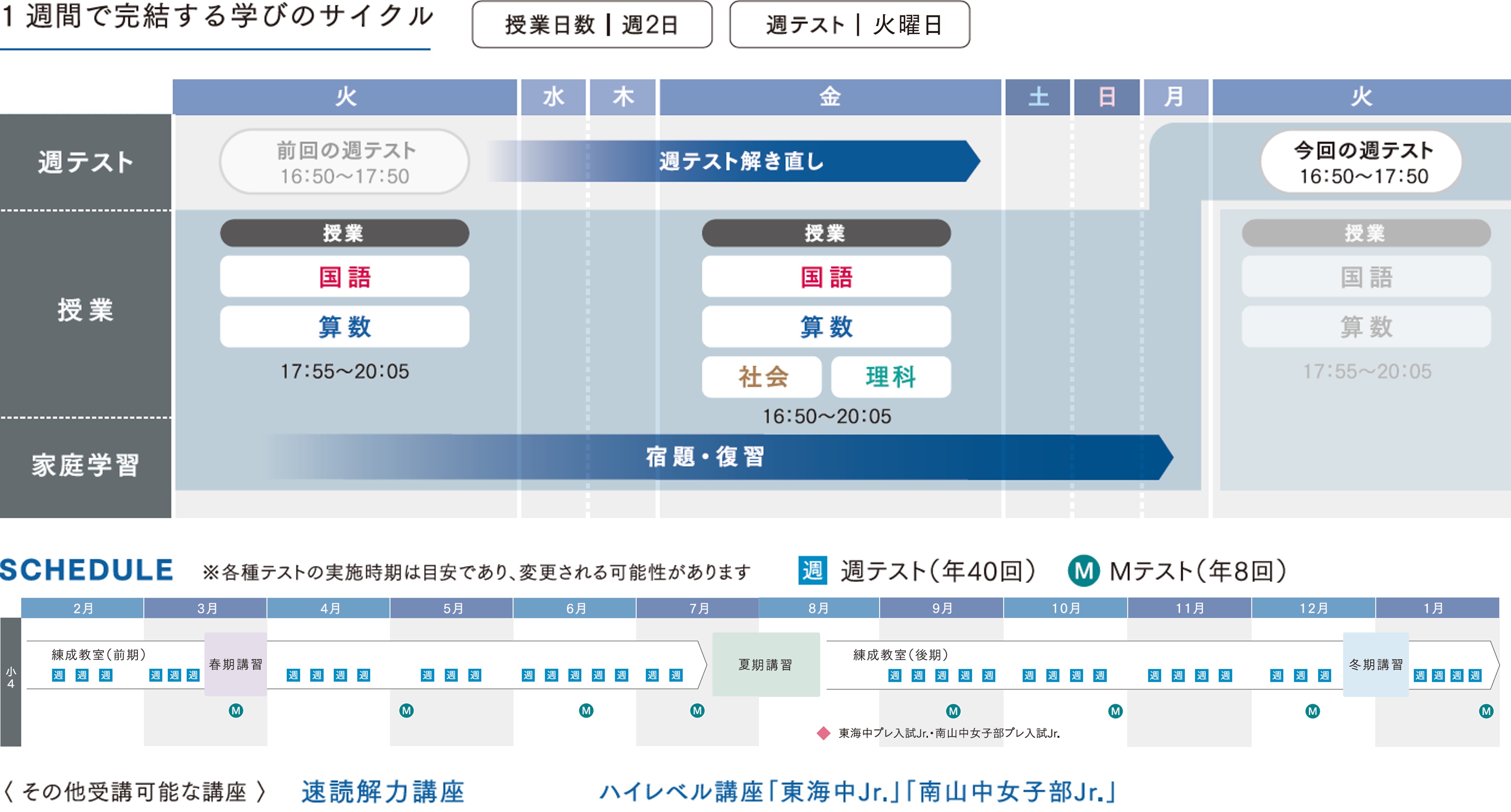This screenshot has height=812, width=1511.
Task: Select the 算数 badge in Friday's lesson block
Action: pyautogui.click(x=827, y=327)
